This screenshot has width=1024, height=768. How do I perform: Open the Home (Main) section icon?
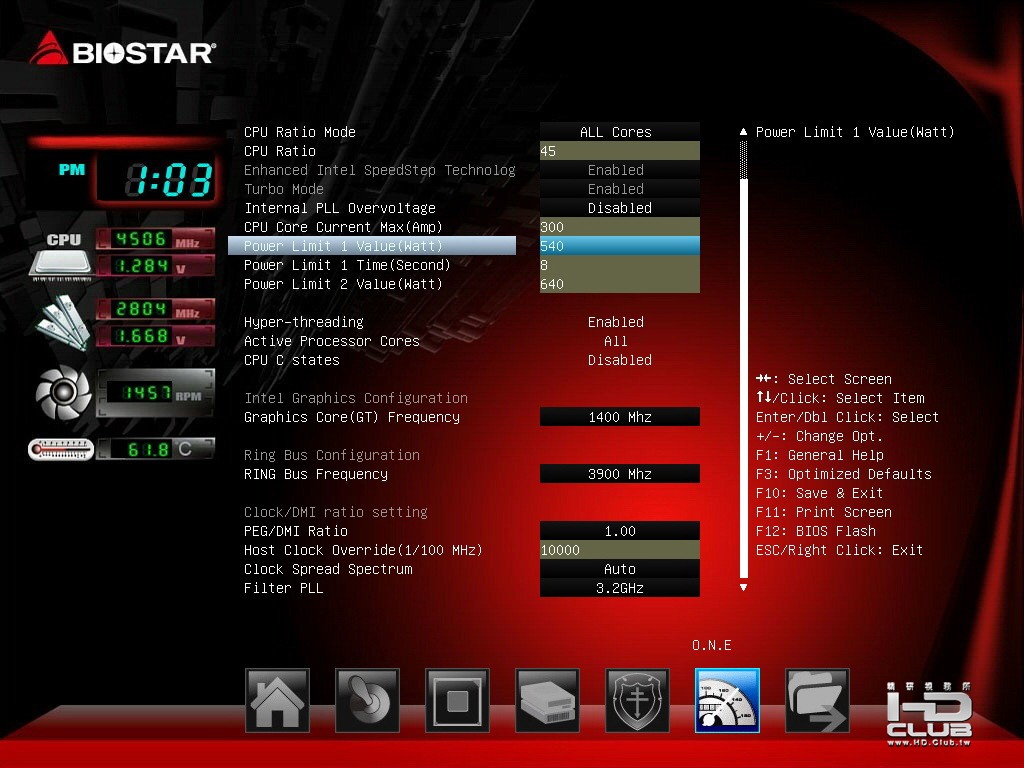click(x=277, y=701)
